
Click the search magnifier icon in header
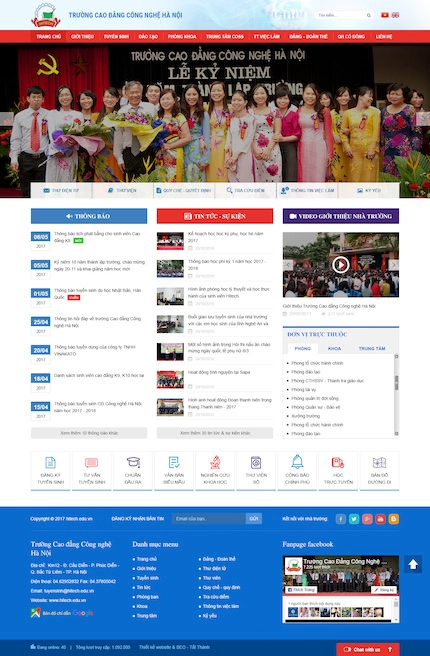click(369, 15)
